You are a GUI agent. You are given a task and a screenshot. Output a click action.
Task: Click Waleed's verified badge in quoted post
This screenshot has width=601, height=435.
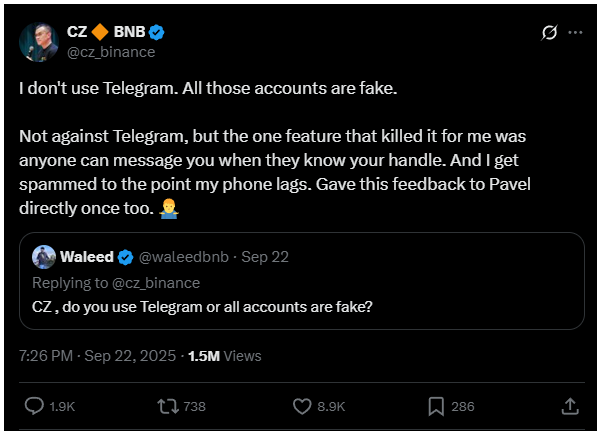(126, 257)
